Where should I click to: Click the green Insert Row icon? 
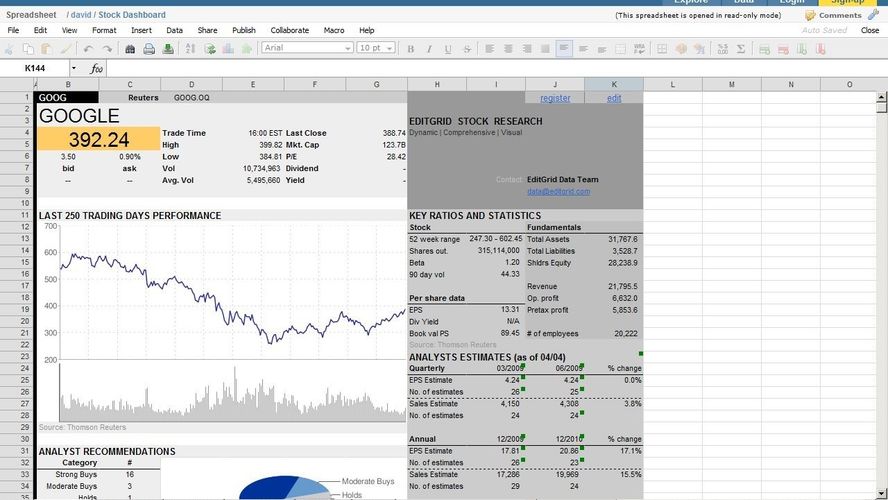tap(765, 49)
